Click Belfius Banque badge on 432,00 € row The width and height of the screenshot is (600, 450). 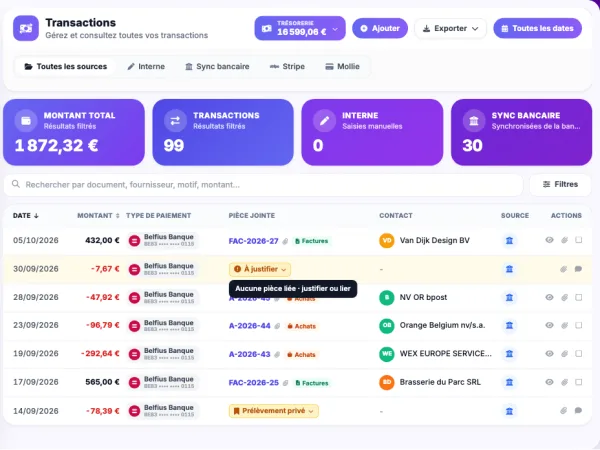coord(162,240)
